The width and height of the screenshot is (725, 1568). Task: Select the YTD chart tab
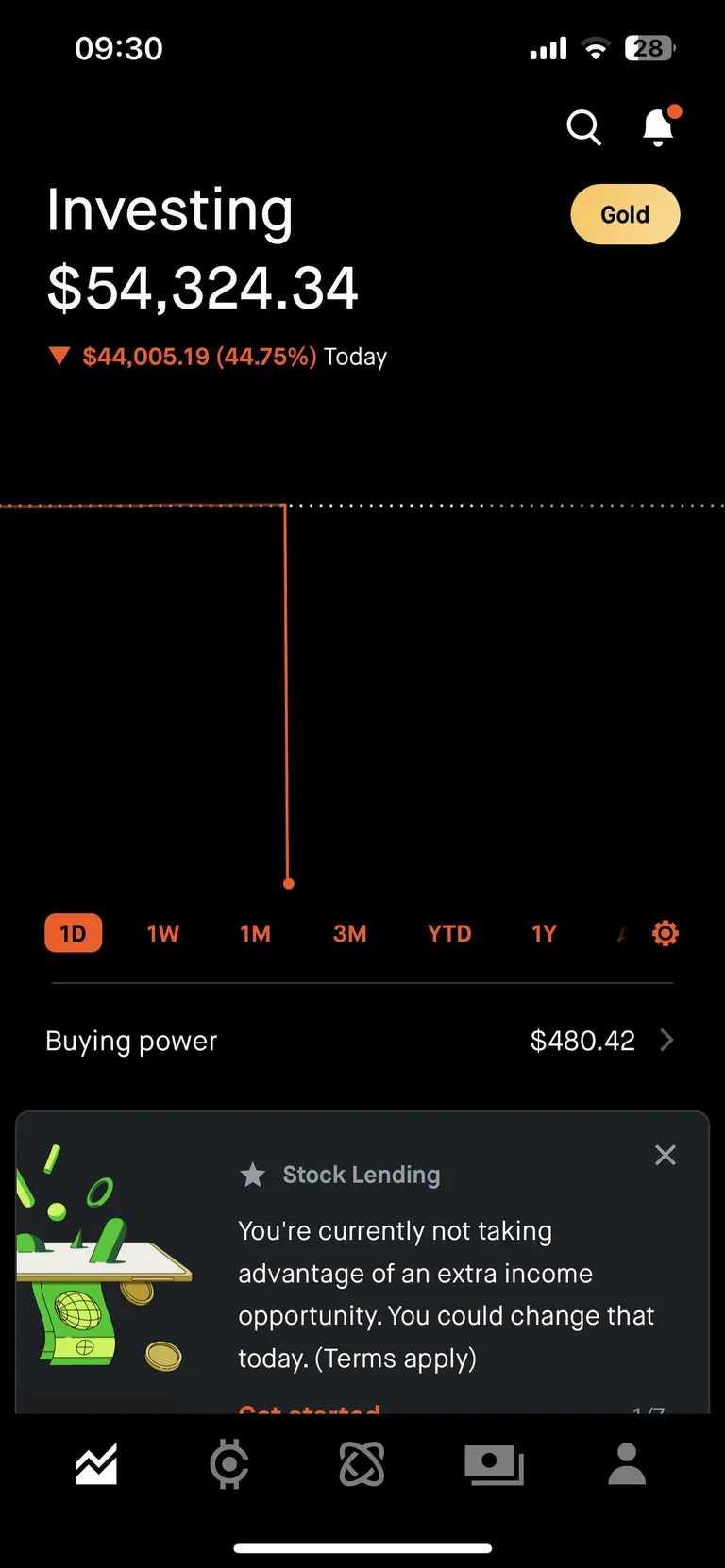448,934
